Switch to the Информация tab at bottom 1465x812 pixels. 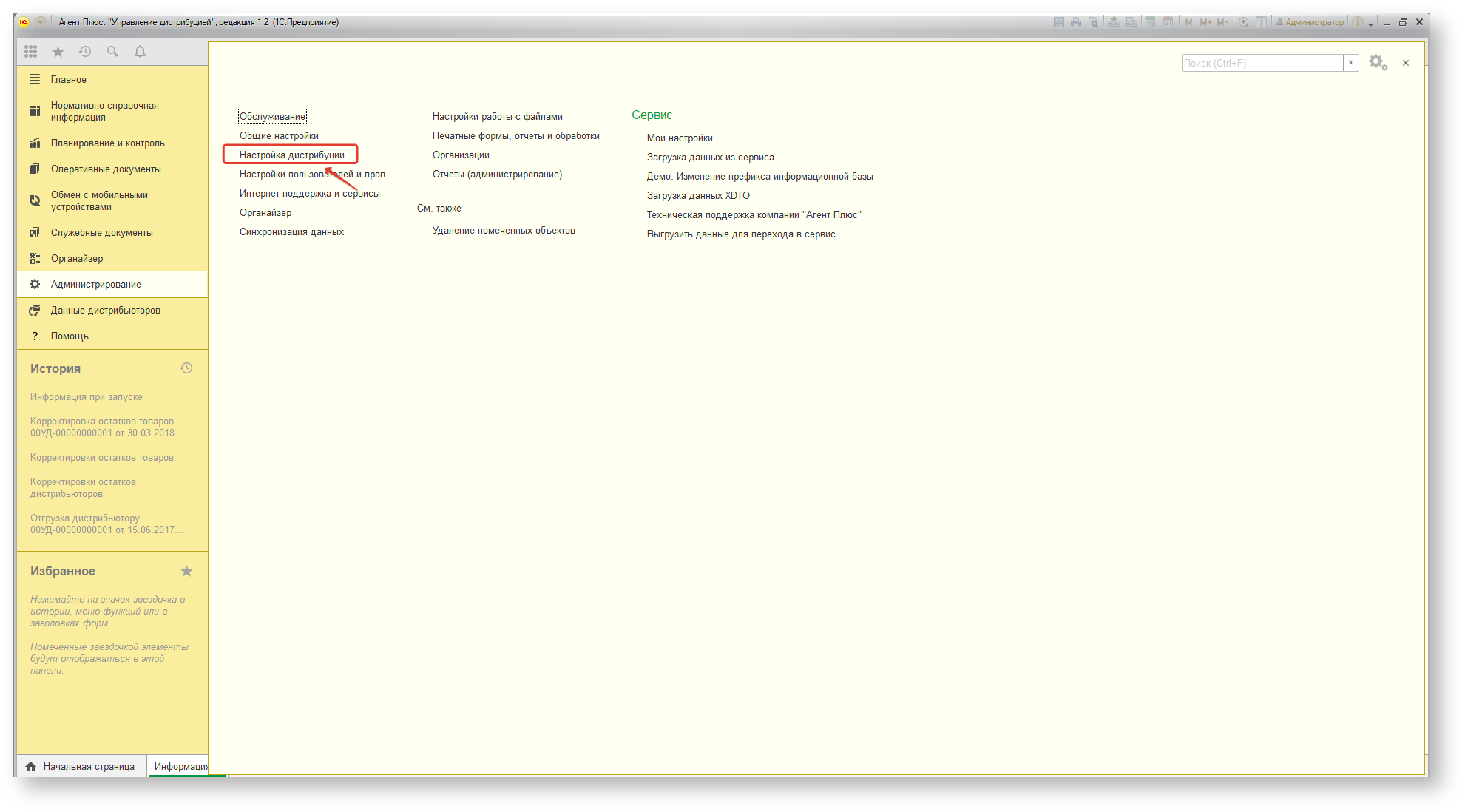[x=179, y=766]
